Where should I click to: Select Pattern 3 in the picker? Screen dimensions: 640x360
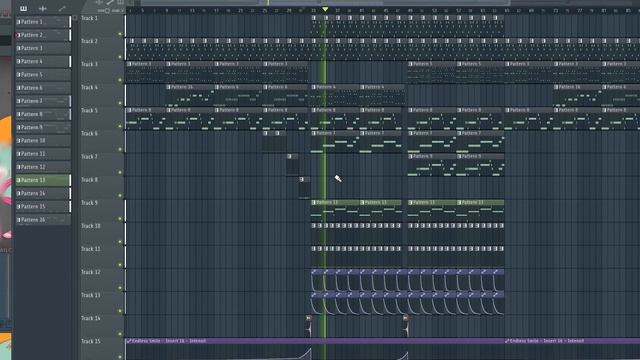click(43, 48)
